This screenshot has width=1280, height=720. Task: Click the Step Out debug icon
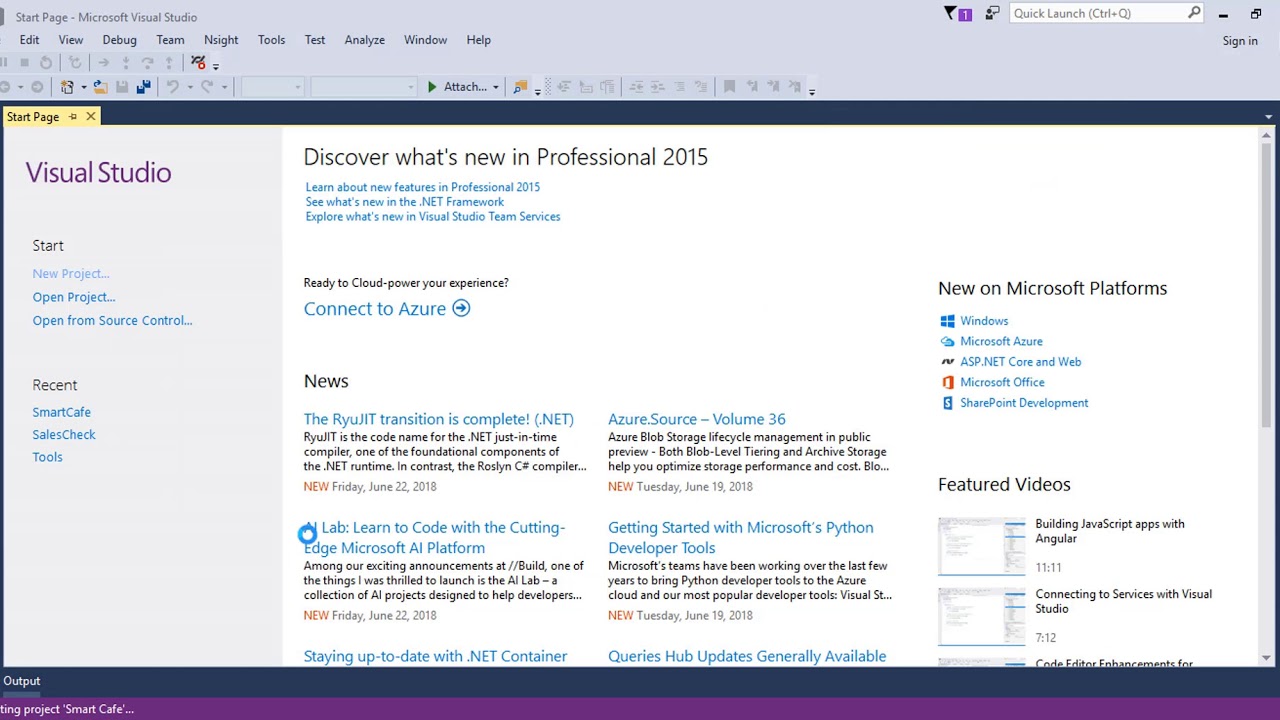(x=169, y=63)
